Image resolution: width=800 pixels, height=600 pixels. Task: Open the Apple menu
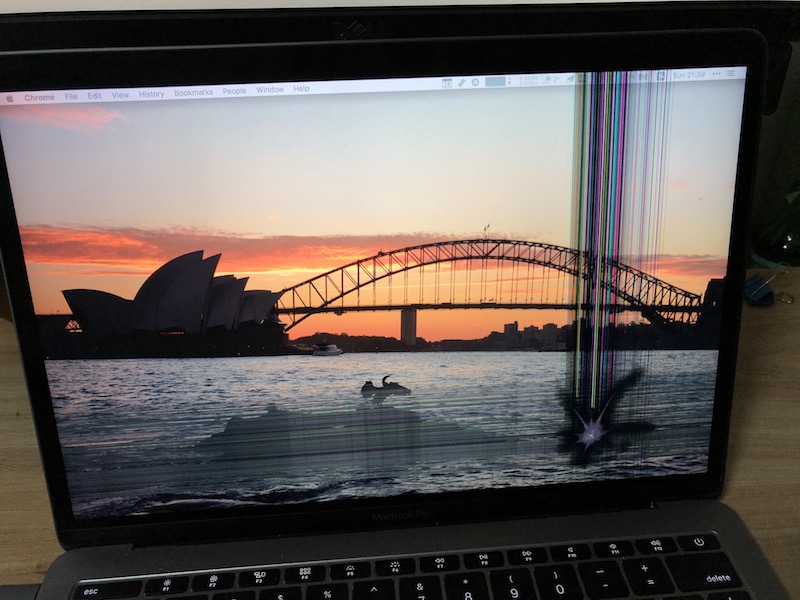tap(10, 99)
